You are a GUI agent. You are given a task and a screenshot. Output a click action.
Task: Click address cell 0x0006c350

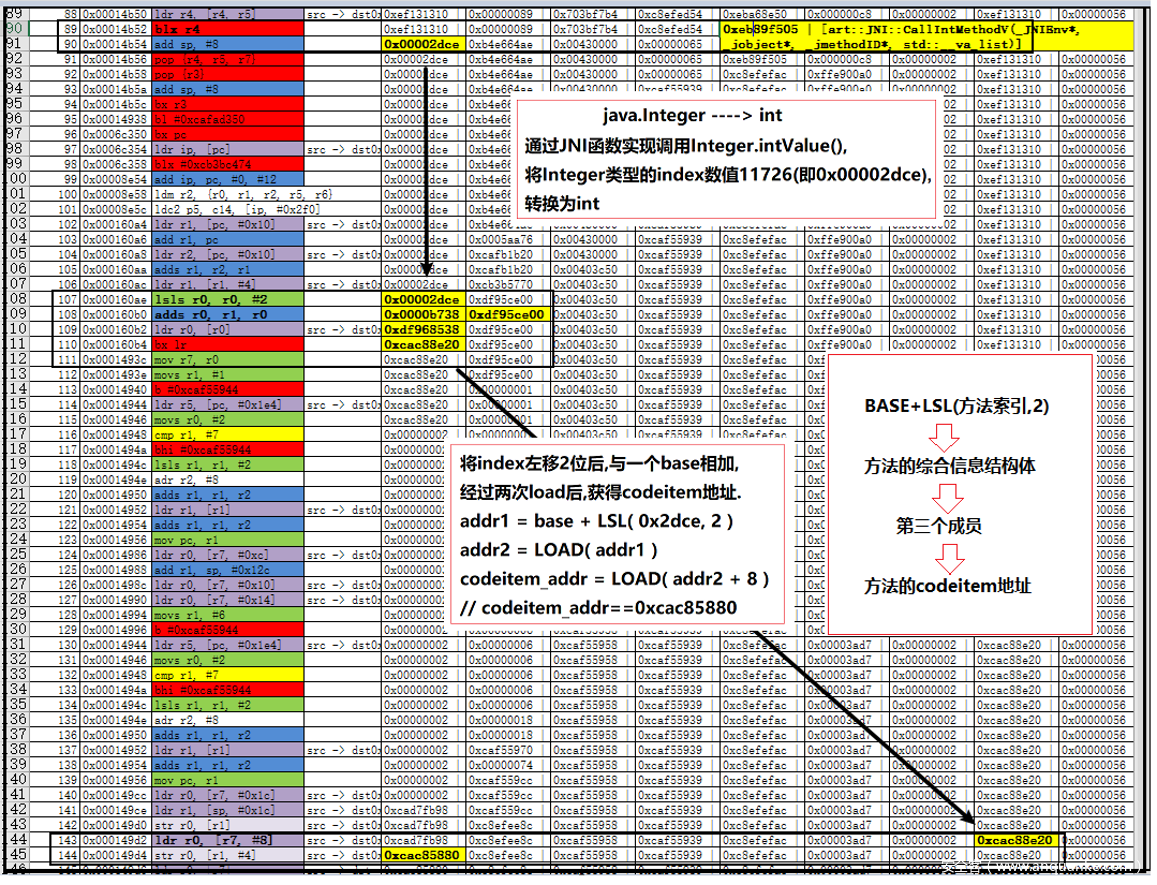[115, 134]
